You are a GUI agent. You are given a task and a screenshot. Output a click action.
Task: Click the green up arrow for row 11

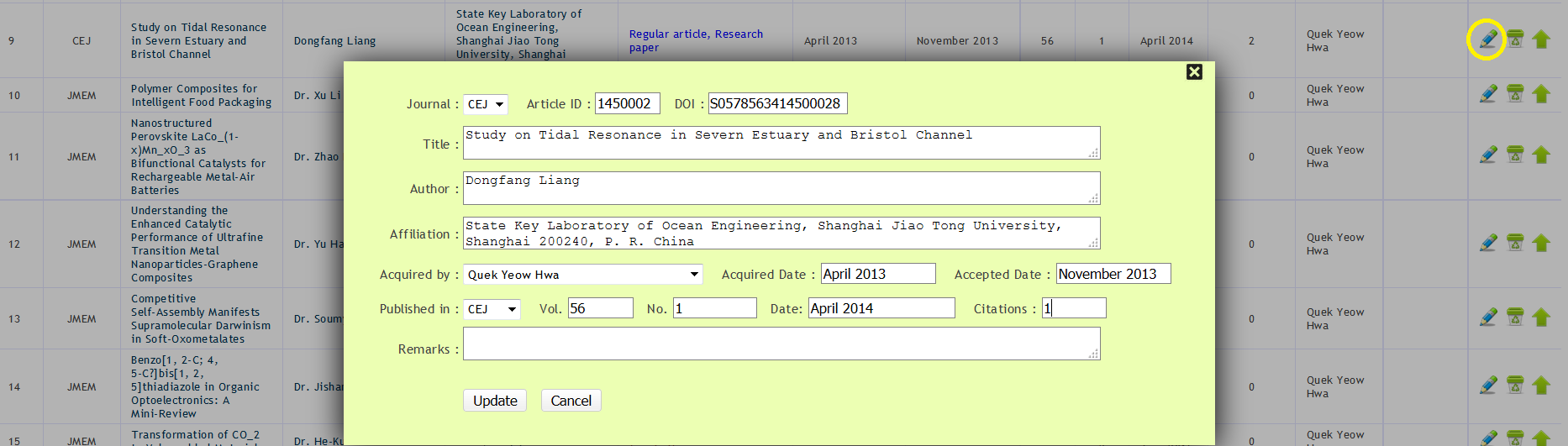[1540, 155]
